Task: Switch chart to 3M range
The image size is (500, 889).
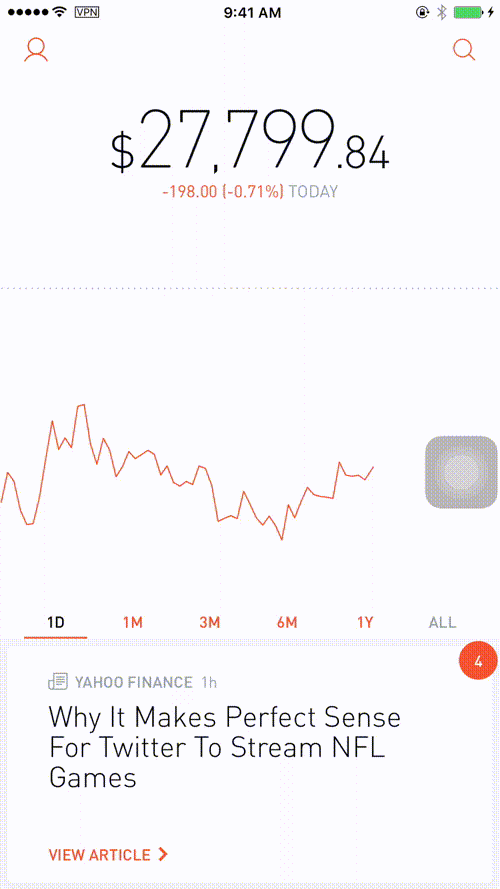Action: [x=209, y=623]
